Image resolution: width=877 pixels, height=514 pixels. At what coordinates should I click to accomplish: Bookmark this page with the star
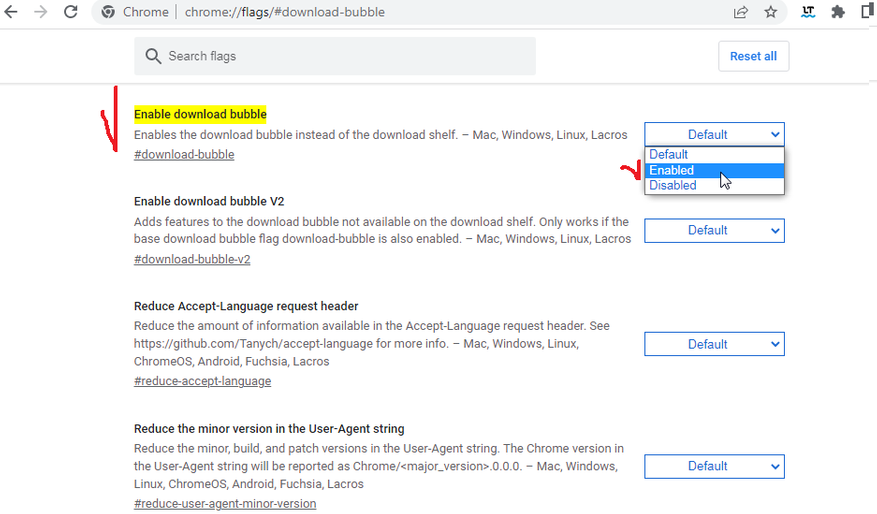coord(770,13)
